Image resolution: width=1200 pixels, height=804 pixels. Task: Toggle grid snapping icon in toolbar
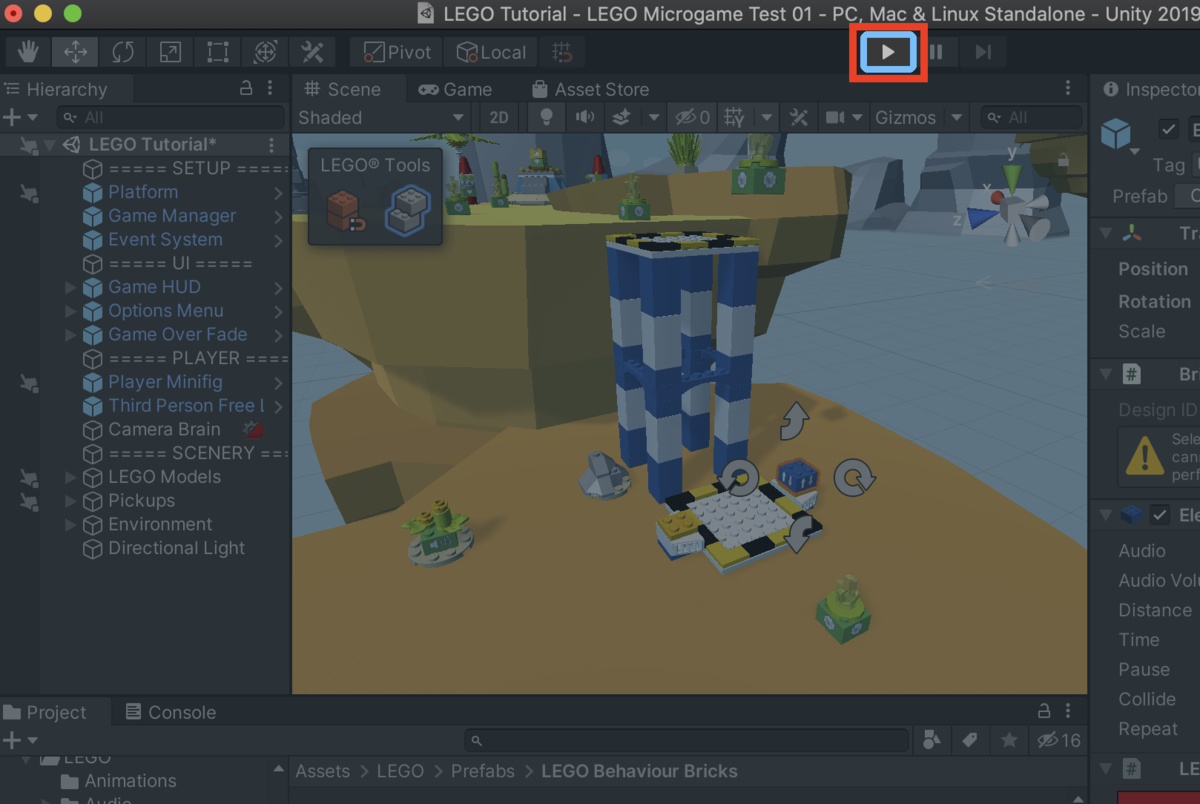[562, 52]
